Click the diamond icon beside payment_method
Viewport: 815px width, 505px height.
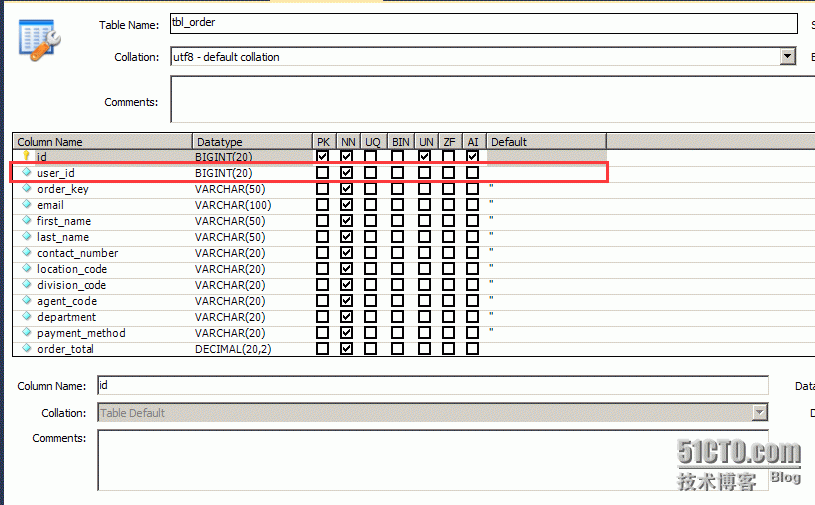click(x=27, y=333)
